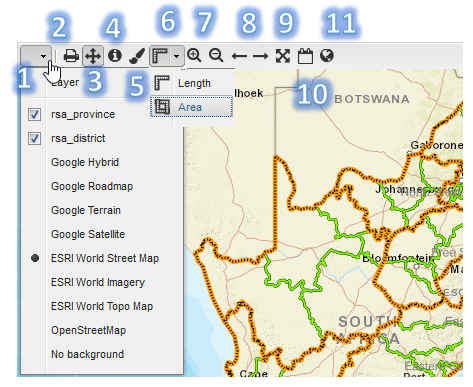
Task: Choose Area measurement option
Action: click(191, 107)
